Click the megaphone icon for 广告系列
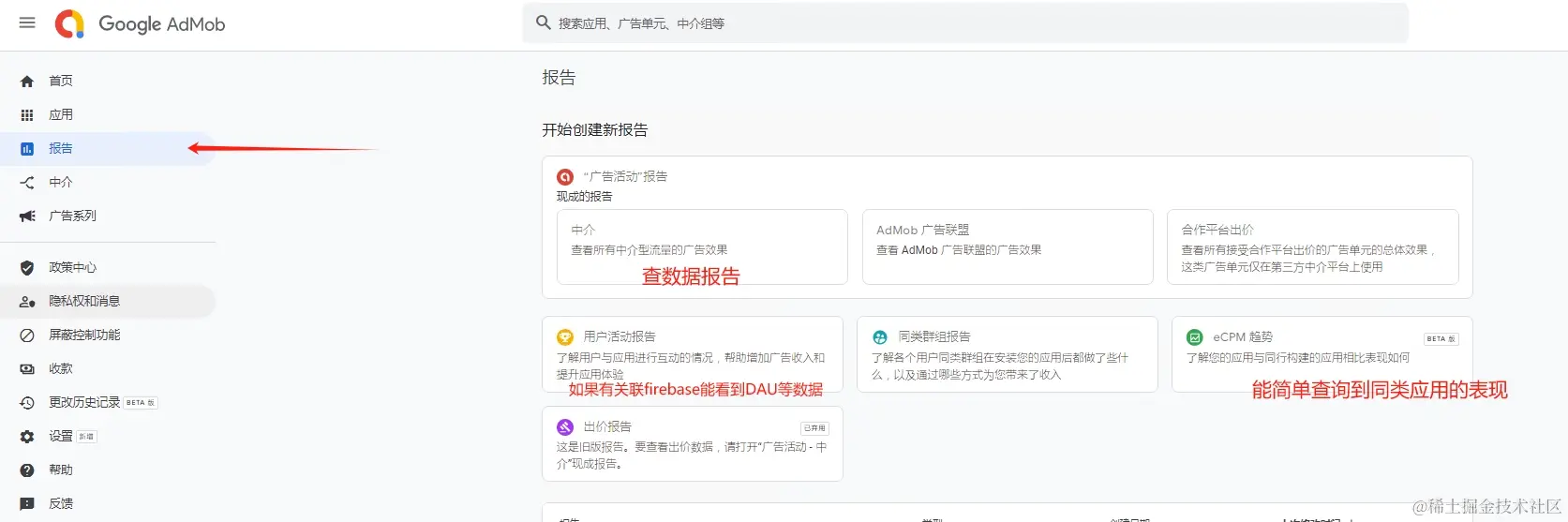Viewport: 1568px width, 522px height. click(x=27, y=216)
